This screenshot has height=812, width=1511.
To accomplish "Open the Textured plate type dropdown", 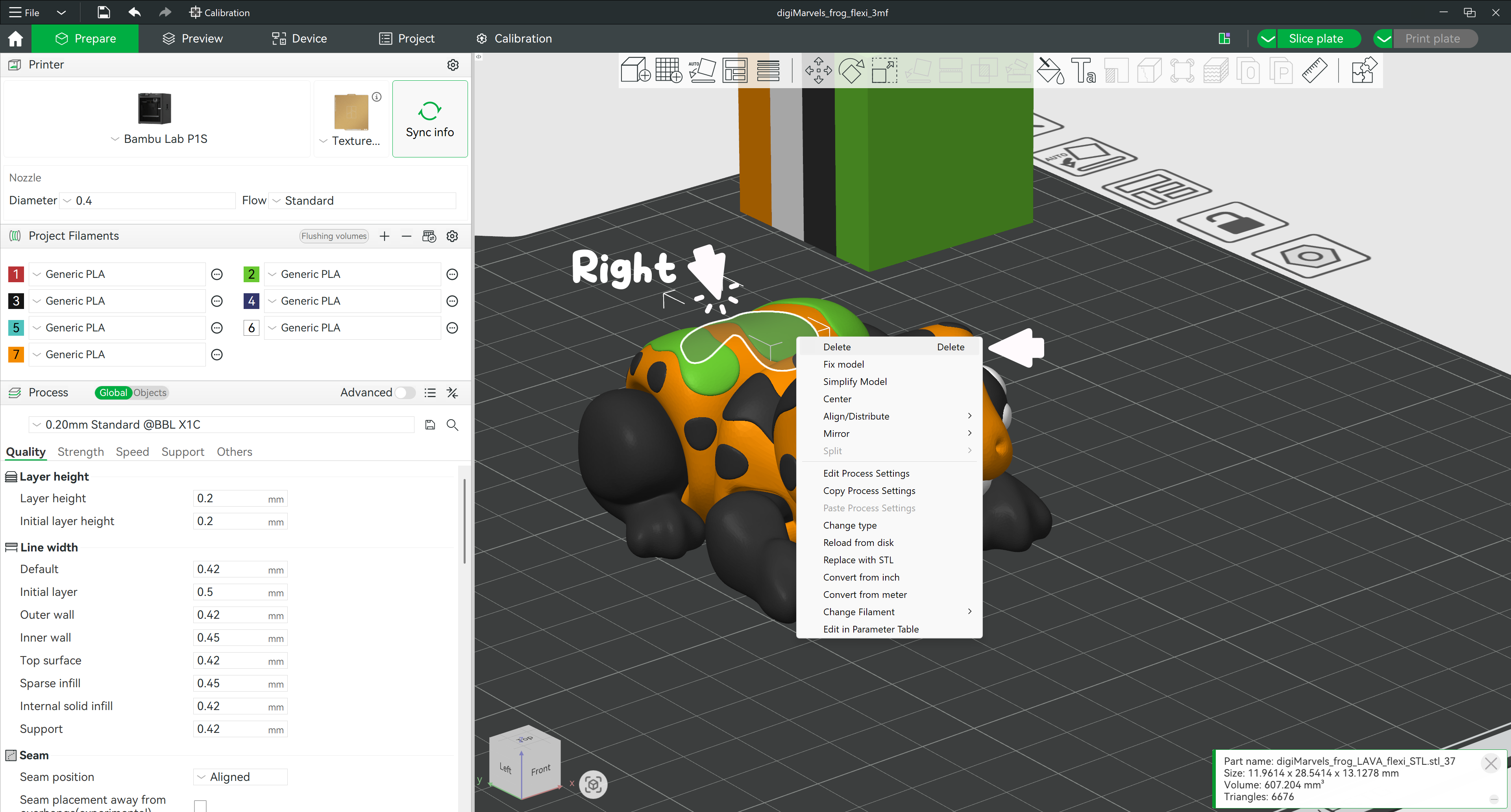I will coord(350,141).
